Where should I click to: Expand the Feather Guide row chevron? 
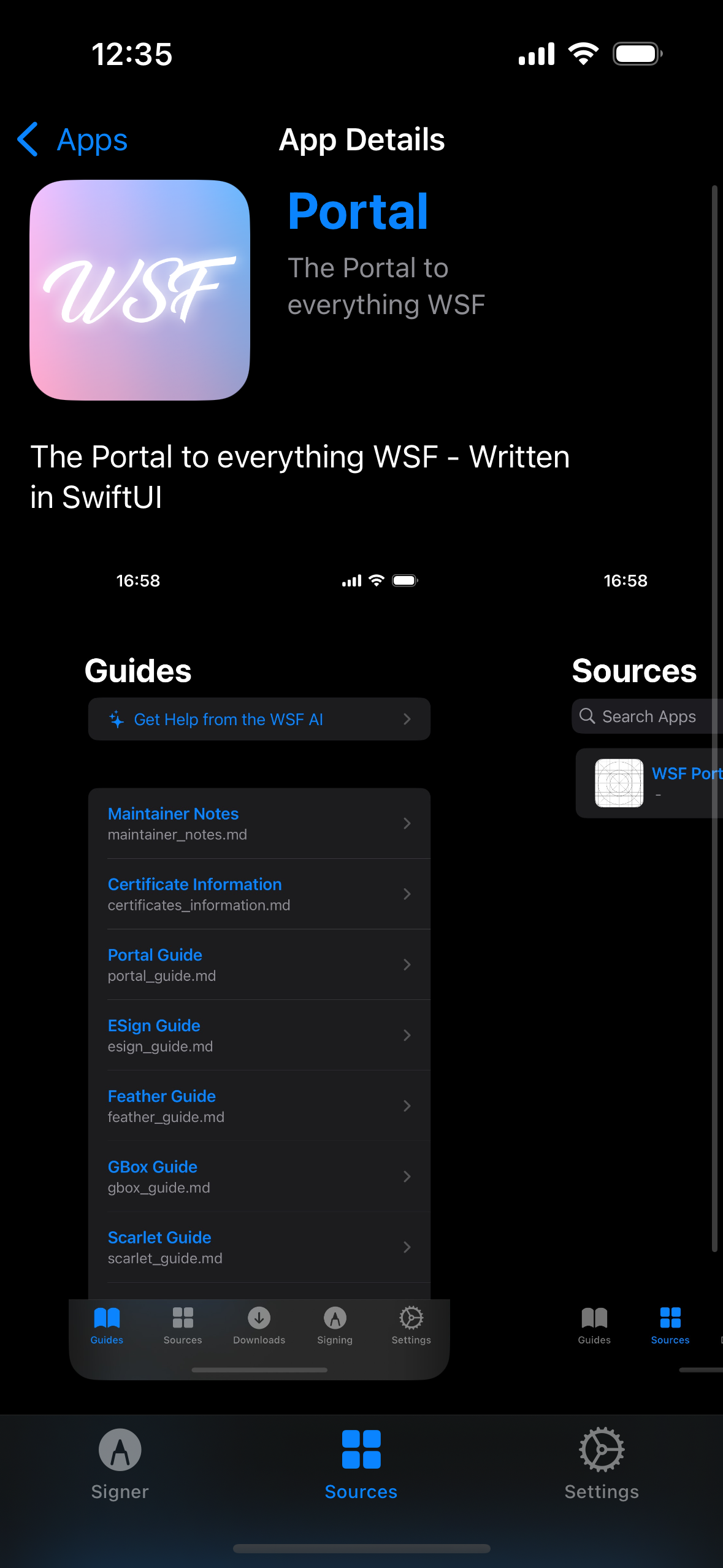407,1105
